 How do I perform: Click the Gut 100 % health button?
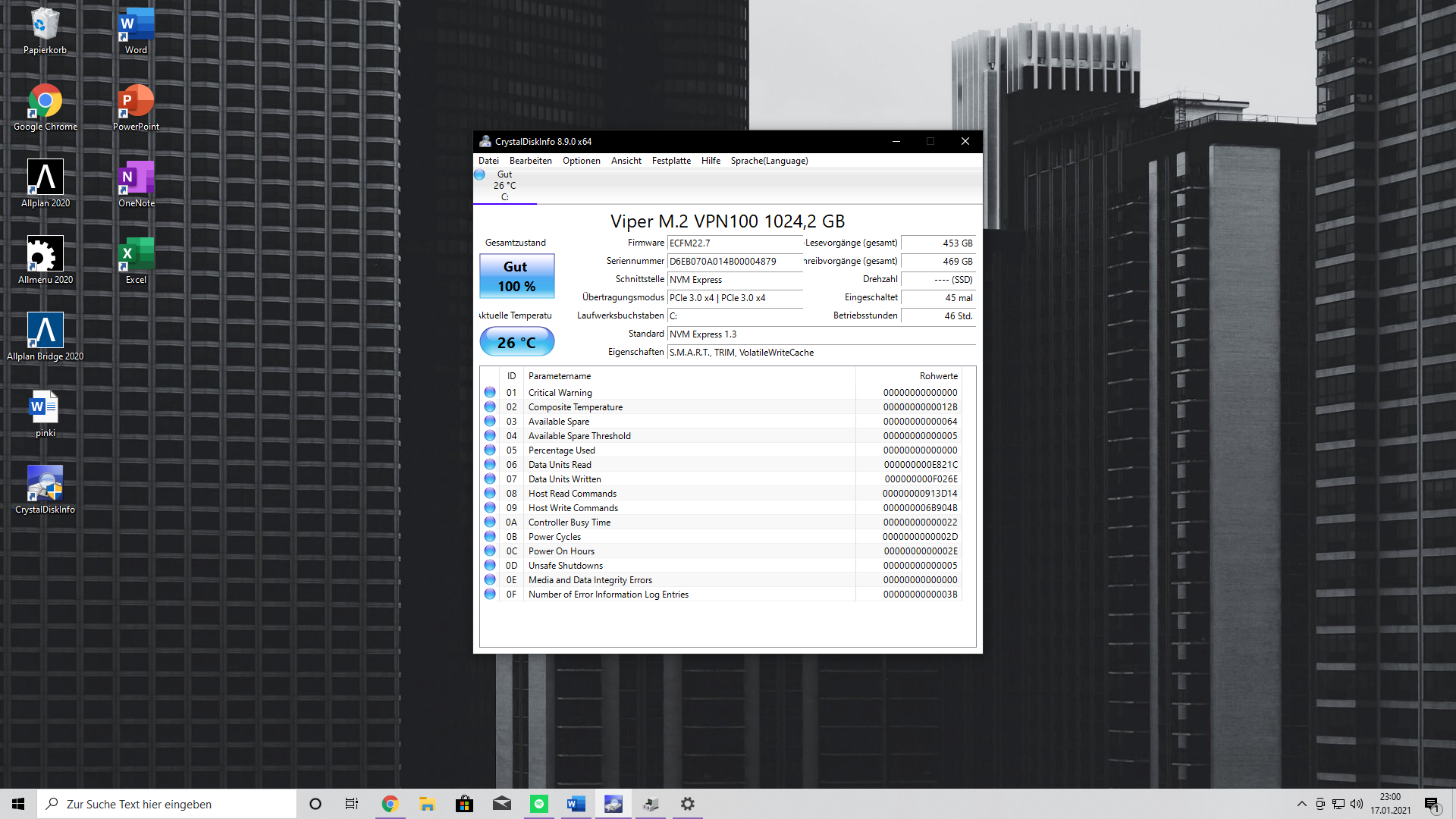(x=516, y=276)
